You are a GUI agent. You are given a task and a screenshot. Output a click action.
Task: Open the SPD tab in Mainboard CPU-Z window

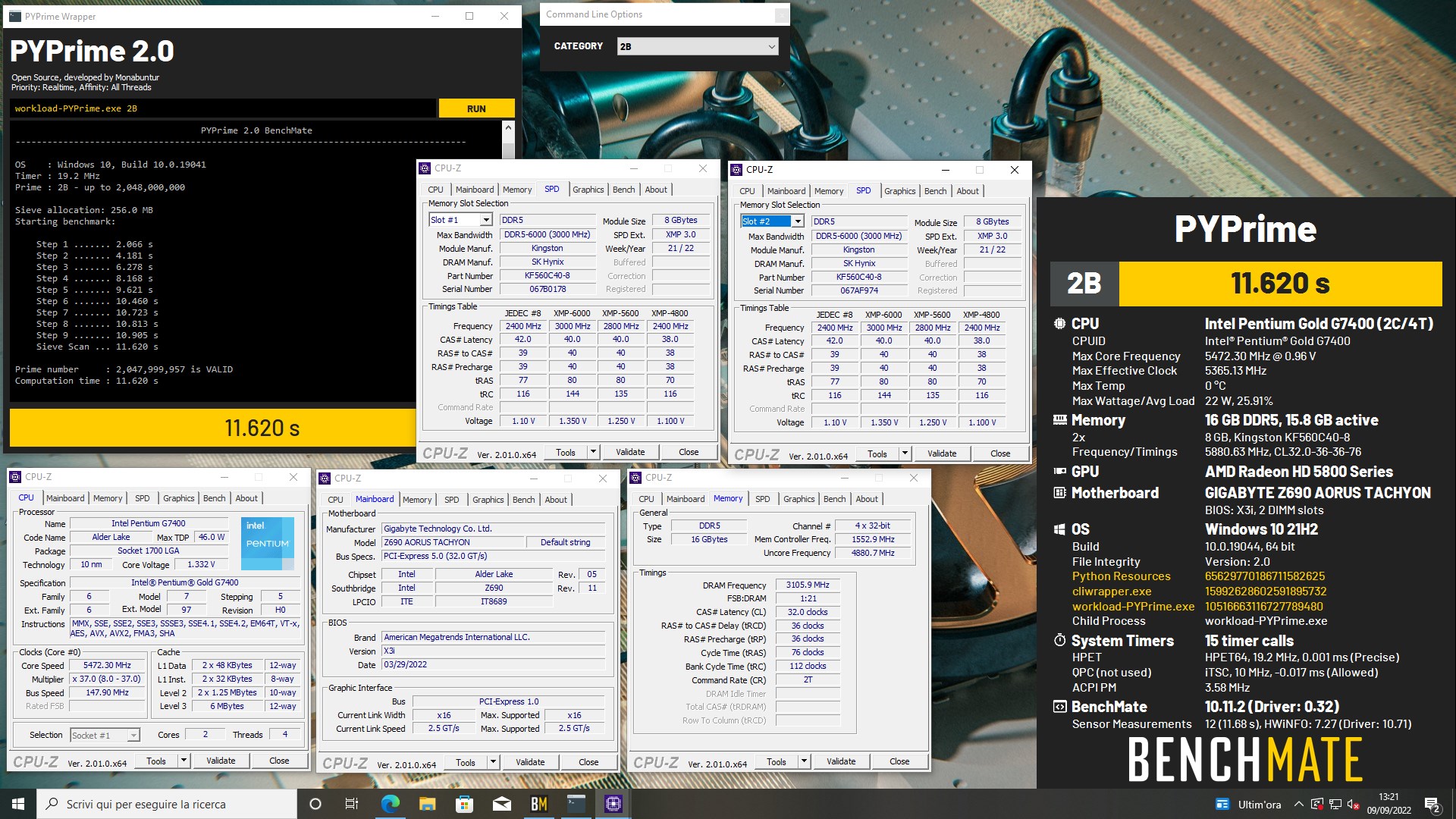click(x=452, y=500)
